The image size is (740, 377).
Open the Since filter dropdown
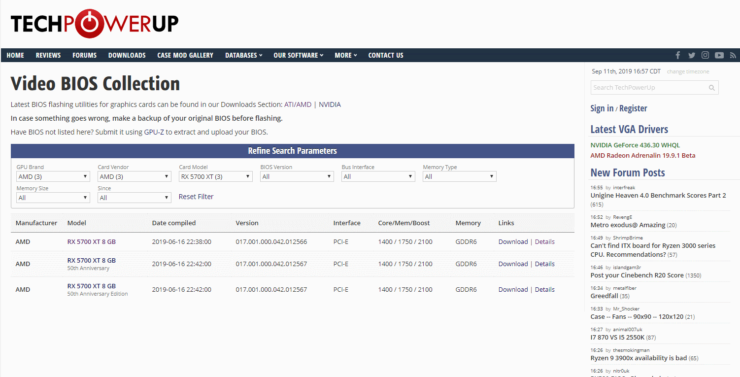coord(134,198)
